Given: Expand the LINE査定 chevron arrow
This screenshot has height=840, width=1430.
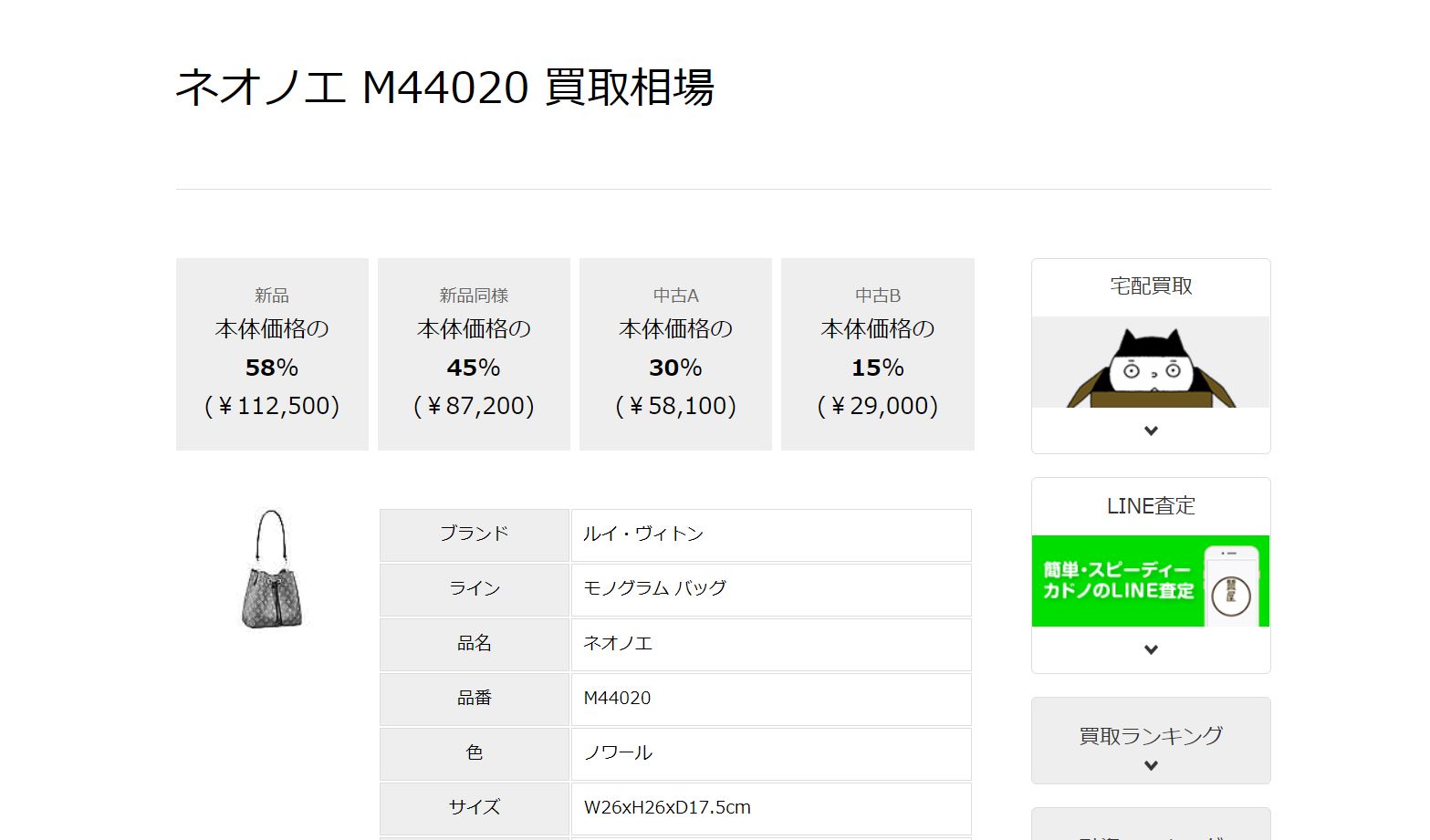Looking at the screenshot, I should pyautogui.click(x=1151, y=649).
